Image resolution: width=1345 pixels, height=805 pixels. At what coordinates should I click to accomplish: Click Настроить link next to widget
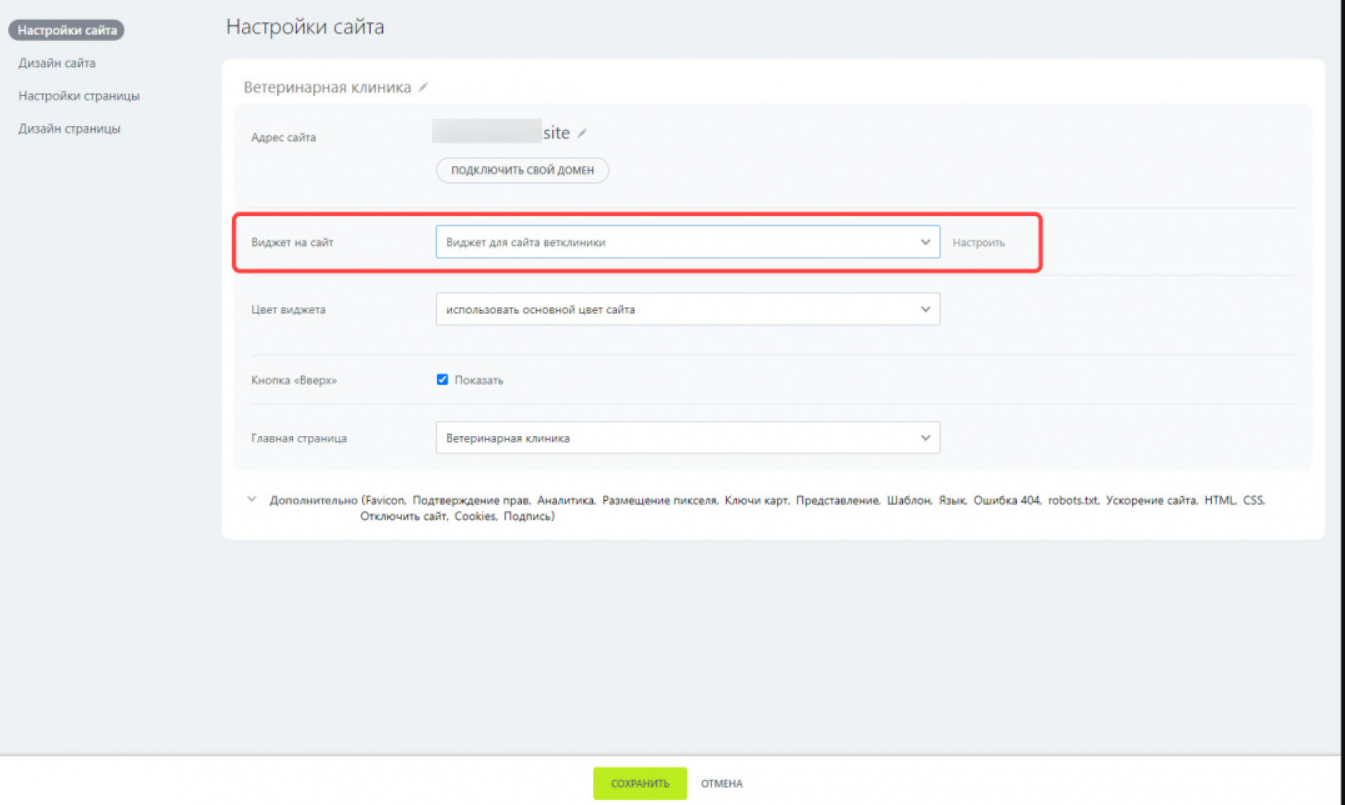tap(978, 242)
